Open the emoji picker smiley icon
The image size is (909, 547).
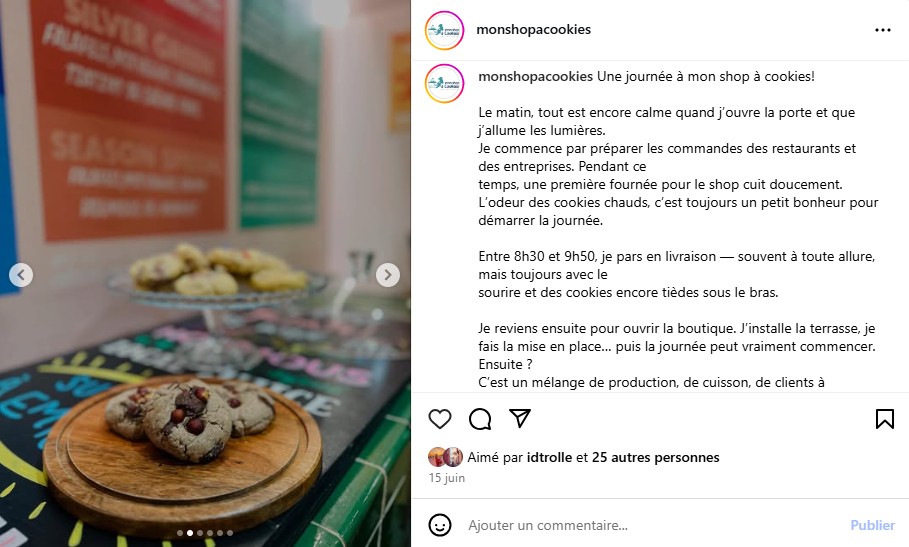[x=439, y=525]
